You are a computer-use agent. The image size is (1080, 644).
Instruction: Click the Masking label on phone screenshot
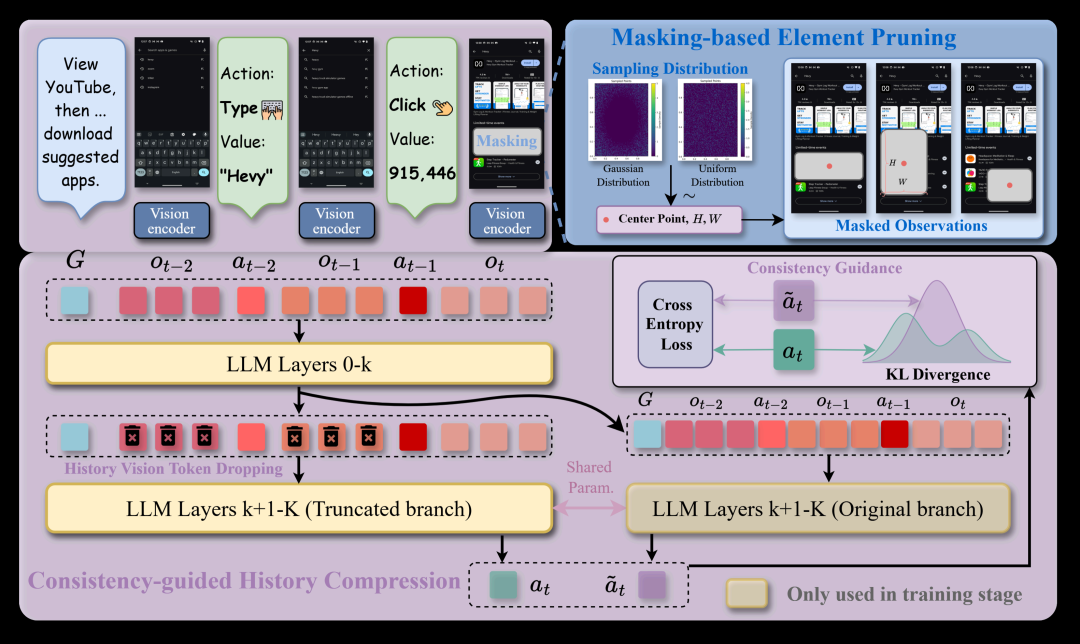pos(506,143)
